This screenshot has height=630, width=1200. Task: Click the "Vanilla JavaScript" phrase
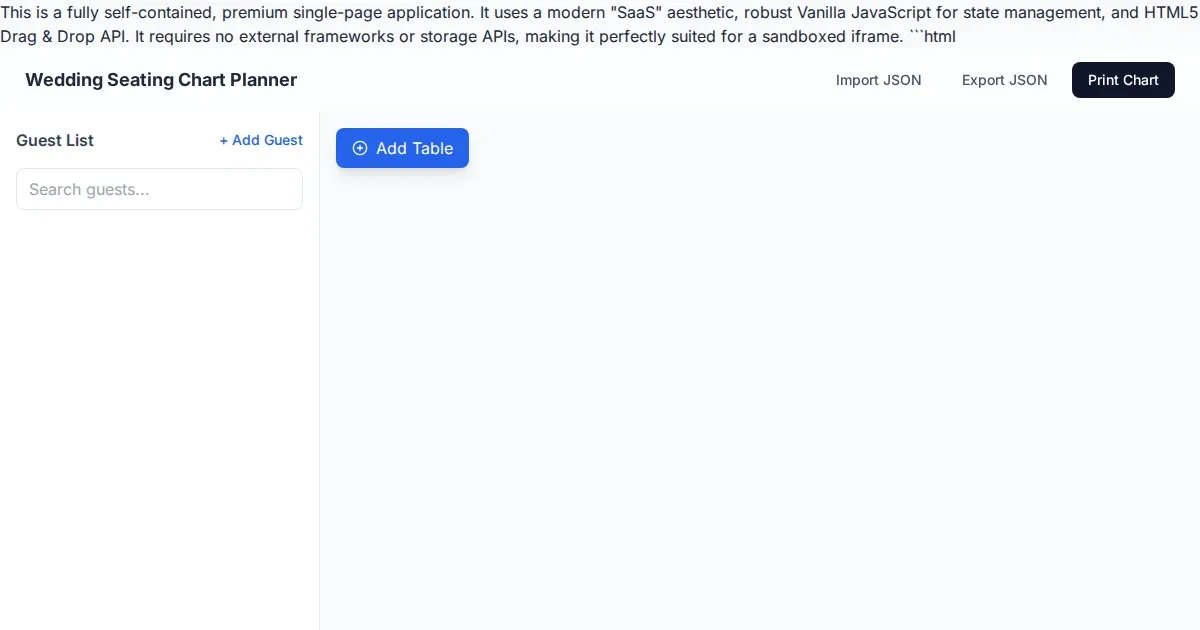tap(864, 13)
